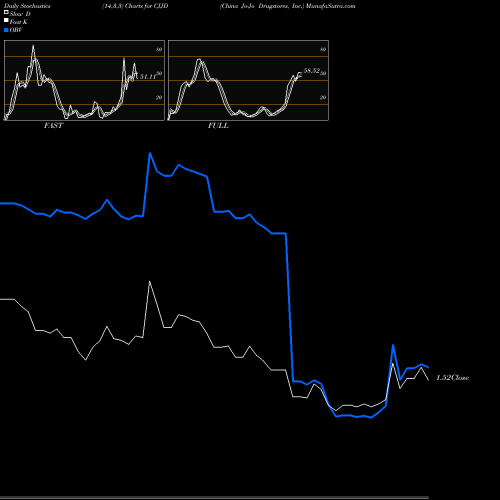
Task: Click the 20 axis label in FULL chart
Action: click(323, 97)
